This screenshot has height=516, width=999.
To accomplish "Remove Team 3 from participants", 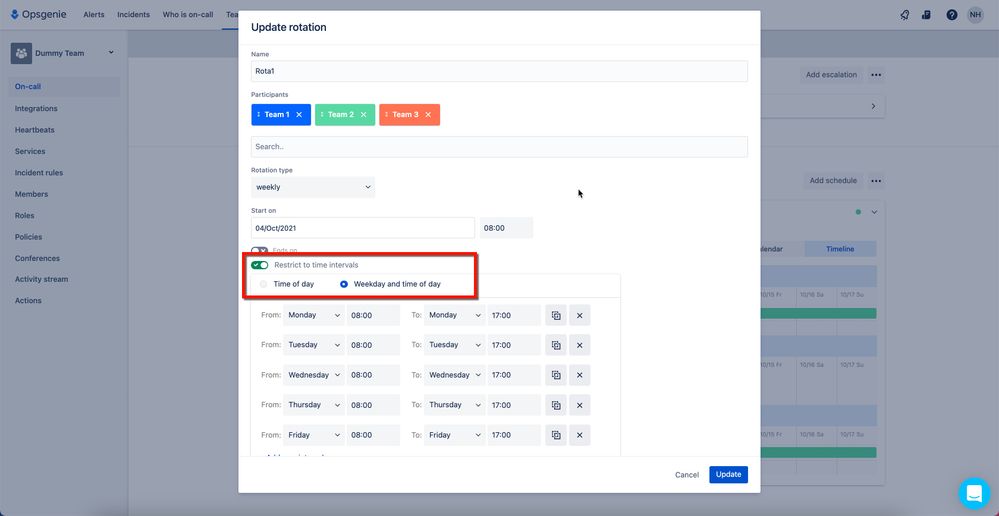I will pos(428,115).
